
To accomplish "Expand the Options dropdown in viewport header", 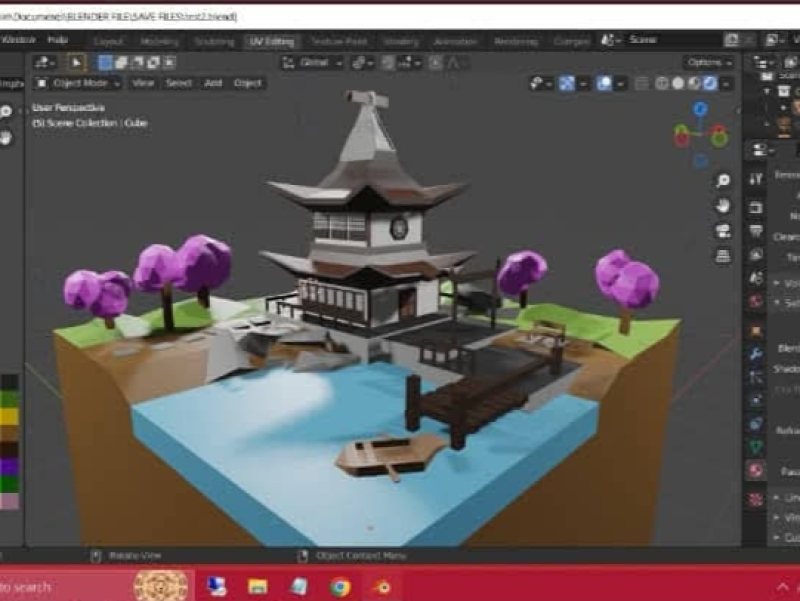I will pos(709,62).
